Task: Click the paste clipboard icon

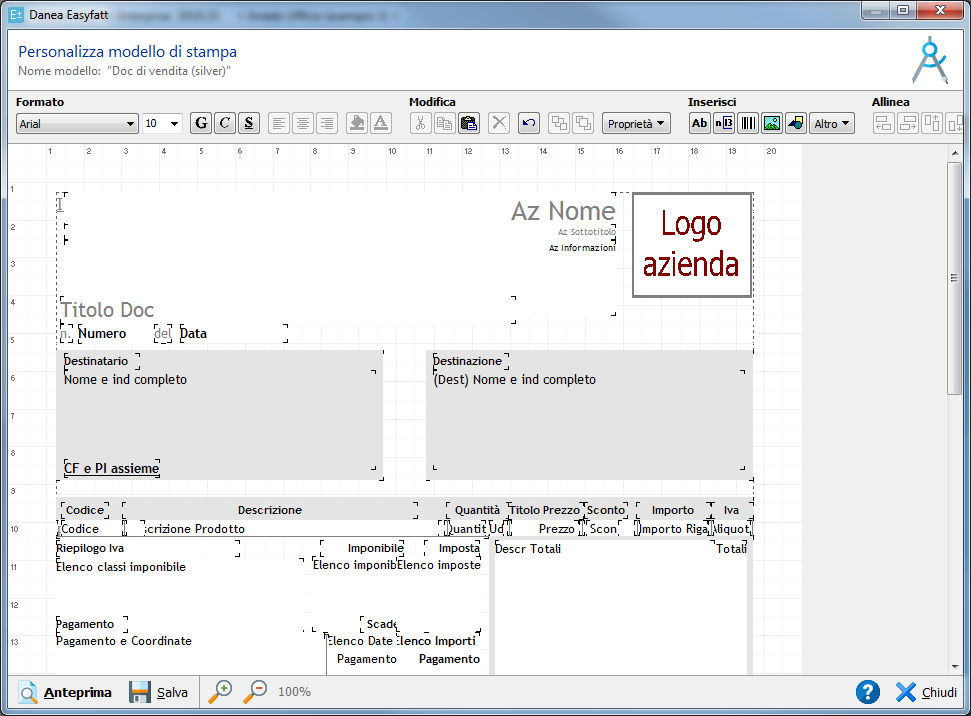Action: pos(468,123)
